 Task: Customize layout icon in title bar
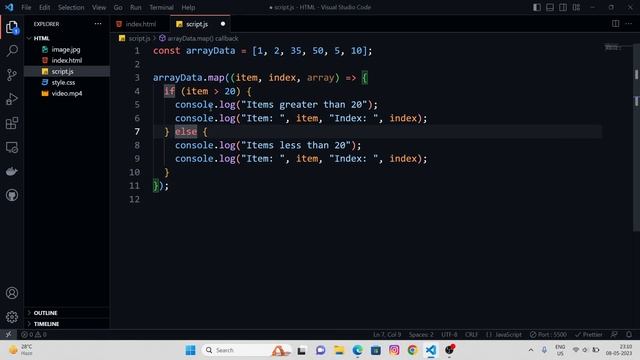point(576,7)
